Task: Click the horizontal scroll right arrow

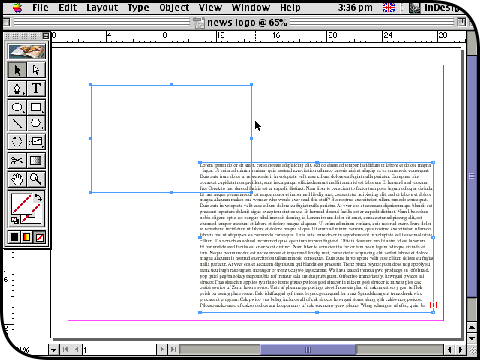Action: 460,350
